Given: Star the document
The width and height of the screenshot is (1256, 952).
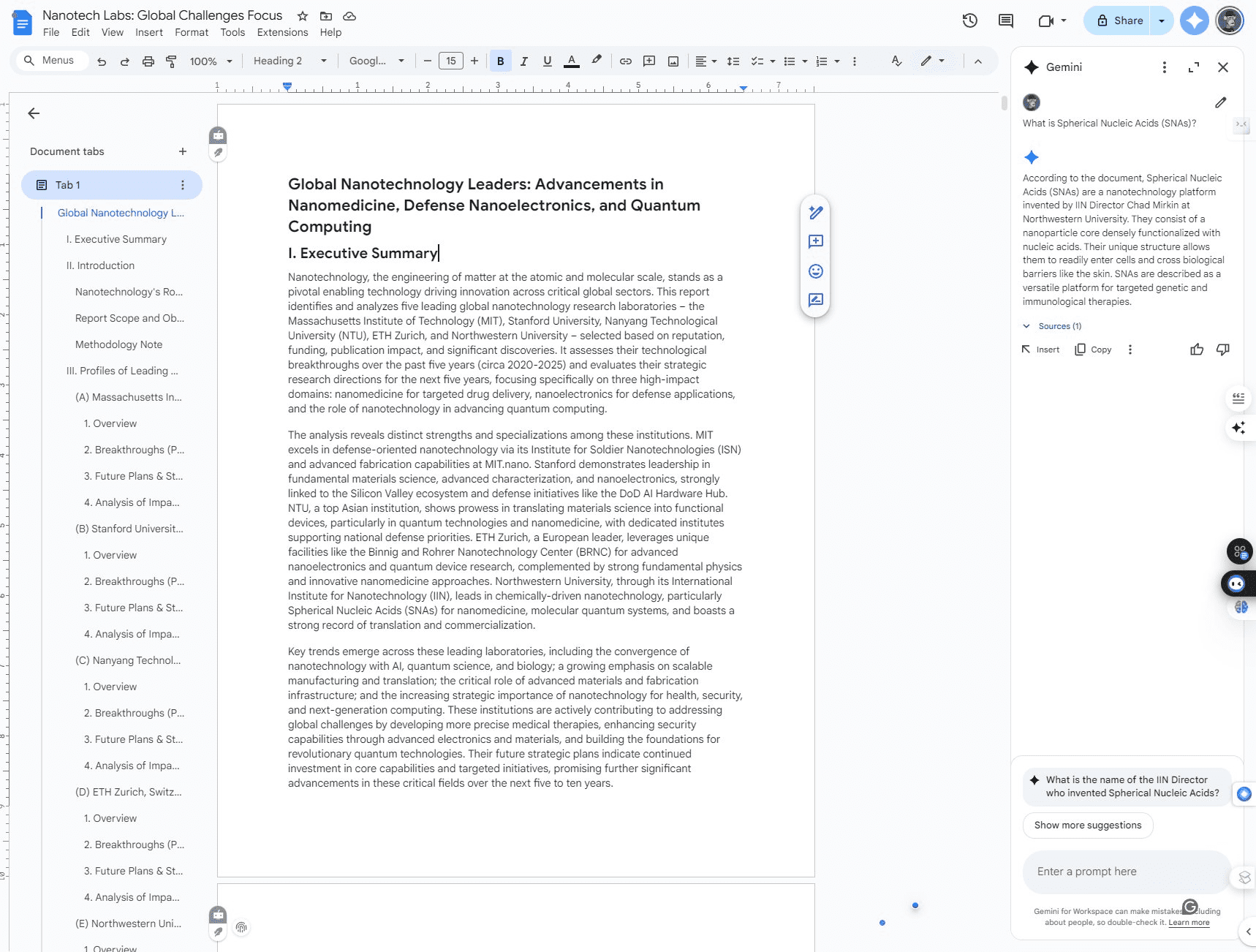Looking at the screenshot, I should (302, 16).
